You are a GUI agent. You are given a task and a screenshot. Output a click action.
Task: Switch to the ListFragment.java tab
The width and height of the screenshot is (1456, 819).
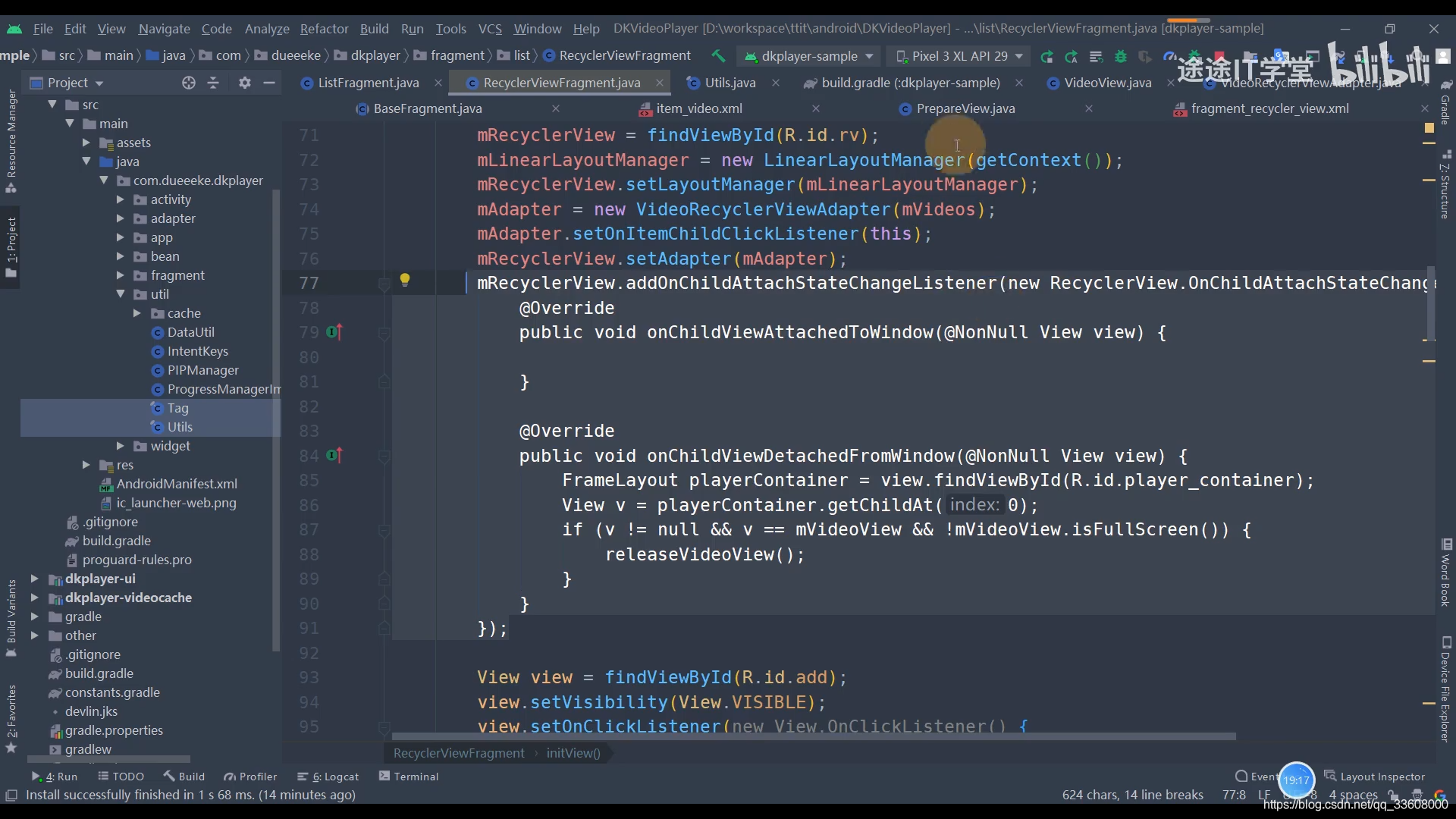[x=368, y=83]
